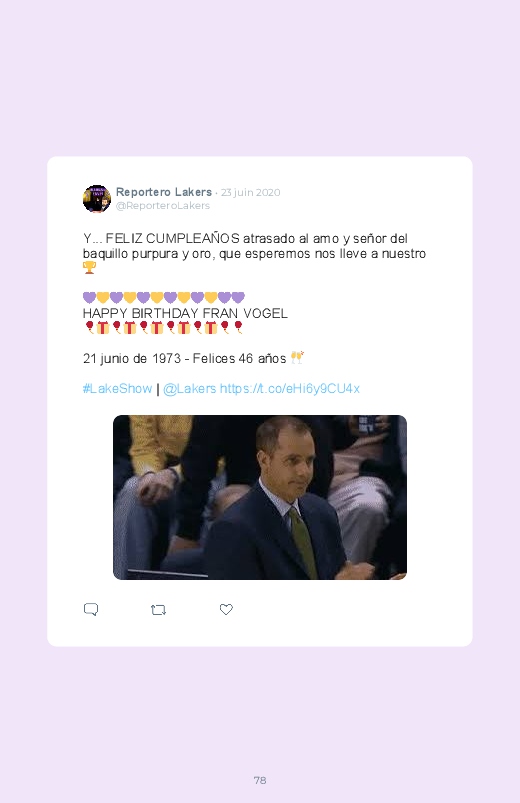Click the first gift box emoji
Viewport: 520px width, 803px height.
click(103, 328)
